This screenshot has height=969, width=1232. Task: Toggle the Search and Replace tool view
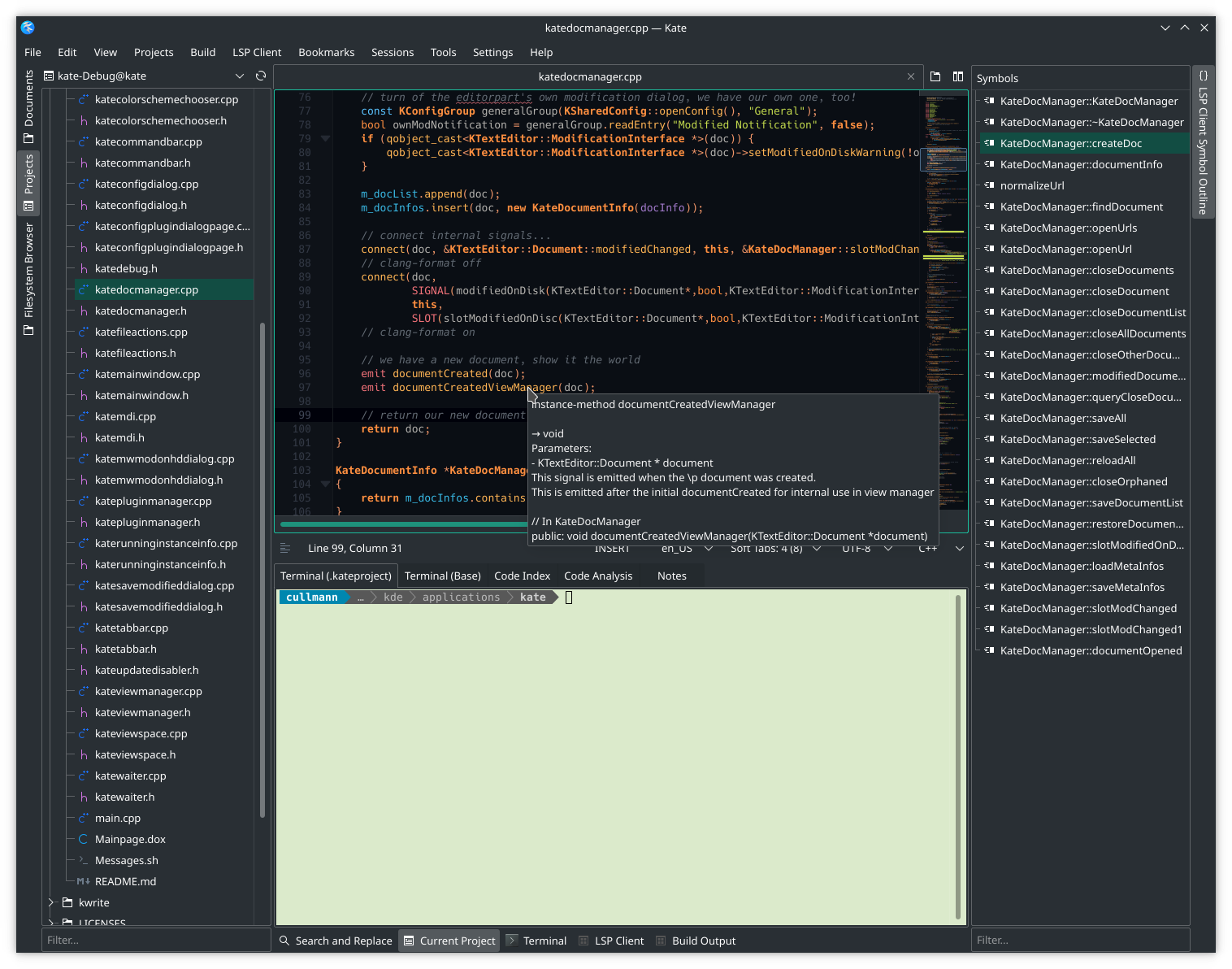(336, 941)
